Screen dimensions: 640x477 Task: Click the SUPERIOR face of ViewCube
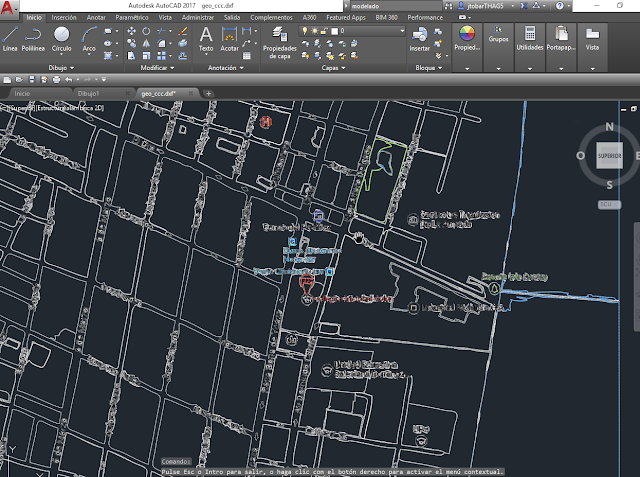coord(608,156)
